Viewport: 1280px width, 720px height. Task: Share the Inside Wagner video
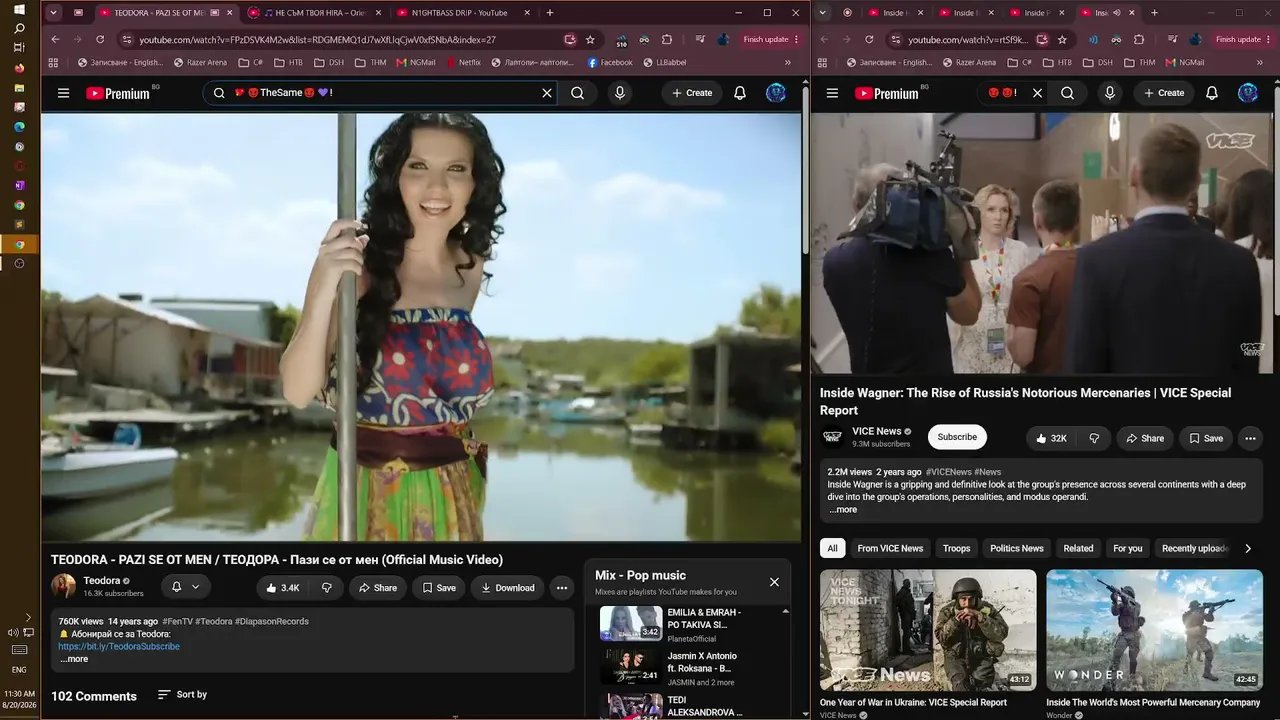(x=1145, y=438)
